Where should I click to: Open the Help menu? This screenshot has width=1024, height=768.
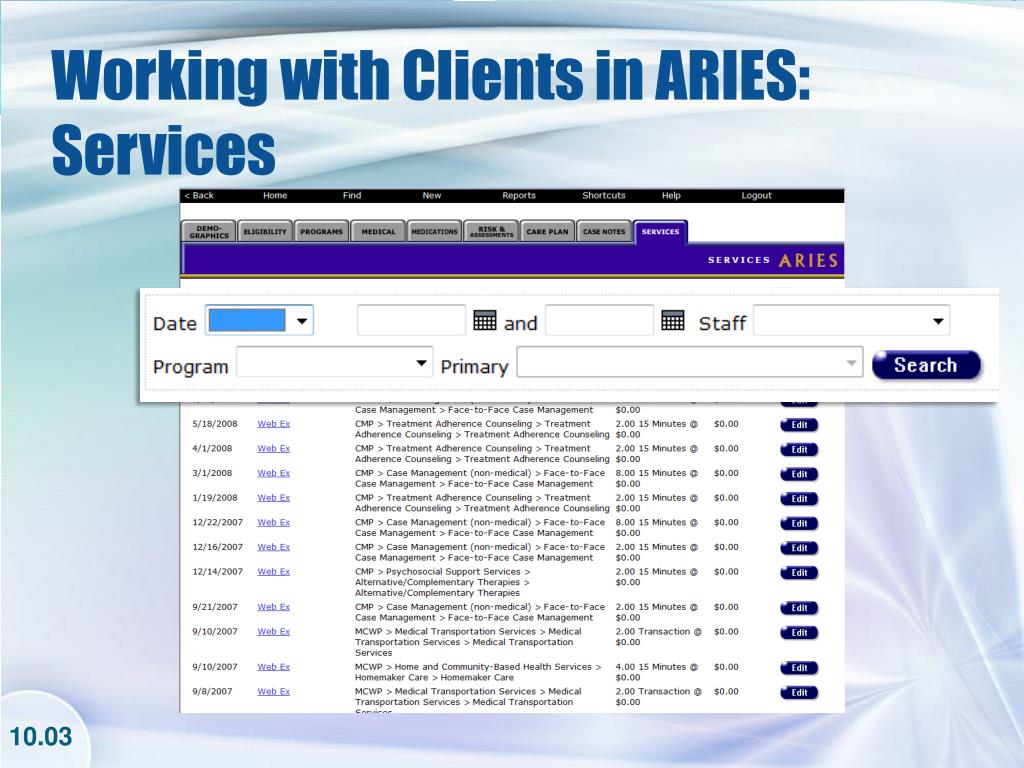671,195
